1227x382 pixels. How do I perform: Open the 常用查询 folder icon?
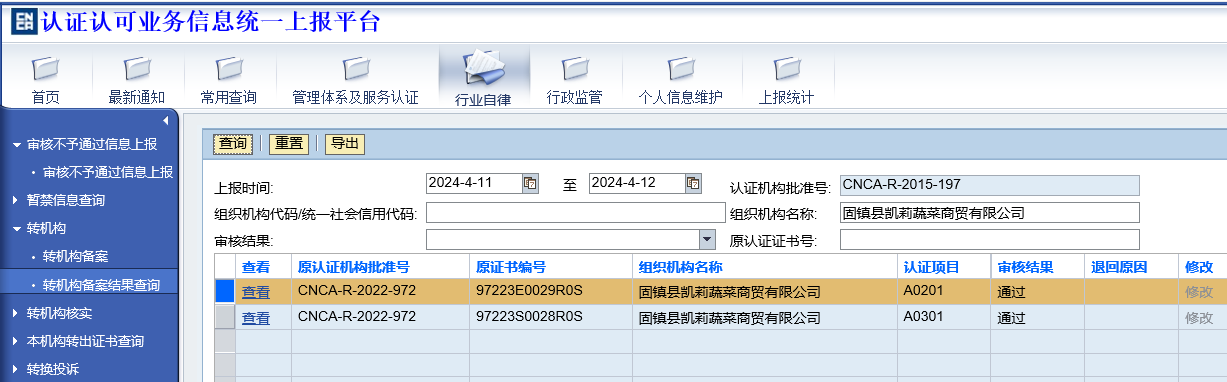229,69
